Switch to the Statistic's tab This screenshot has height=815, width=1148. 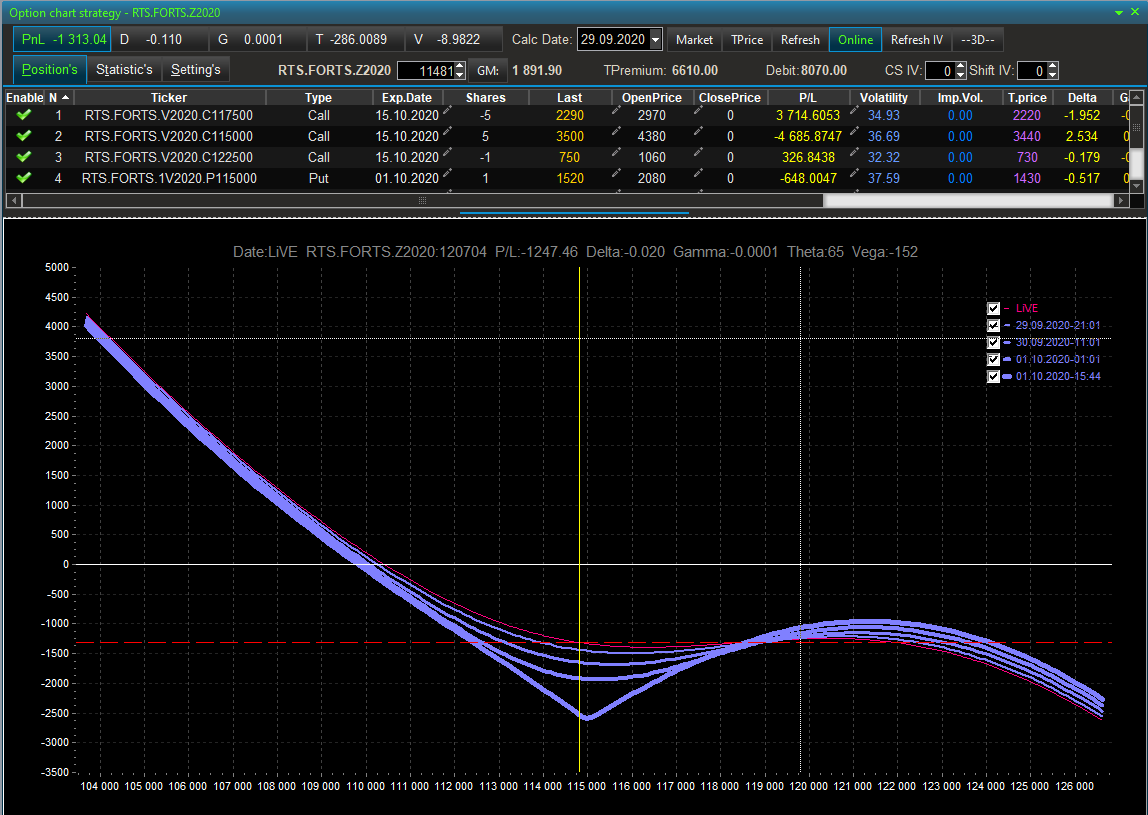124,70
